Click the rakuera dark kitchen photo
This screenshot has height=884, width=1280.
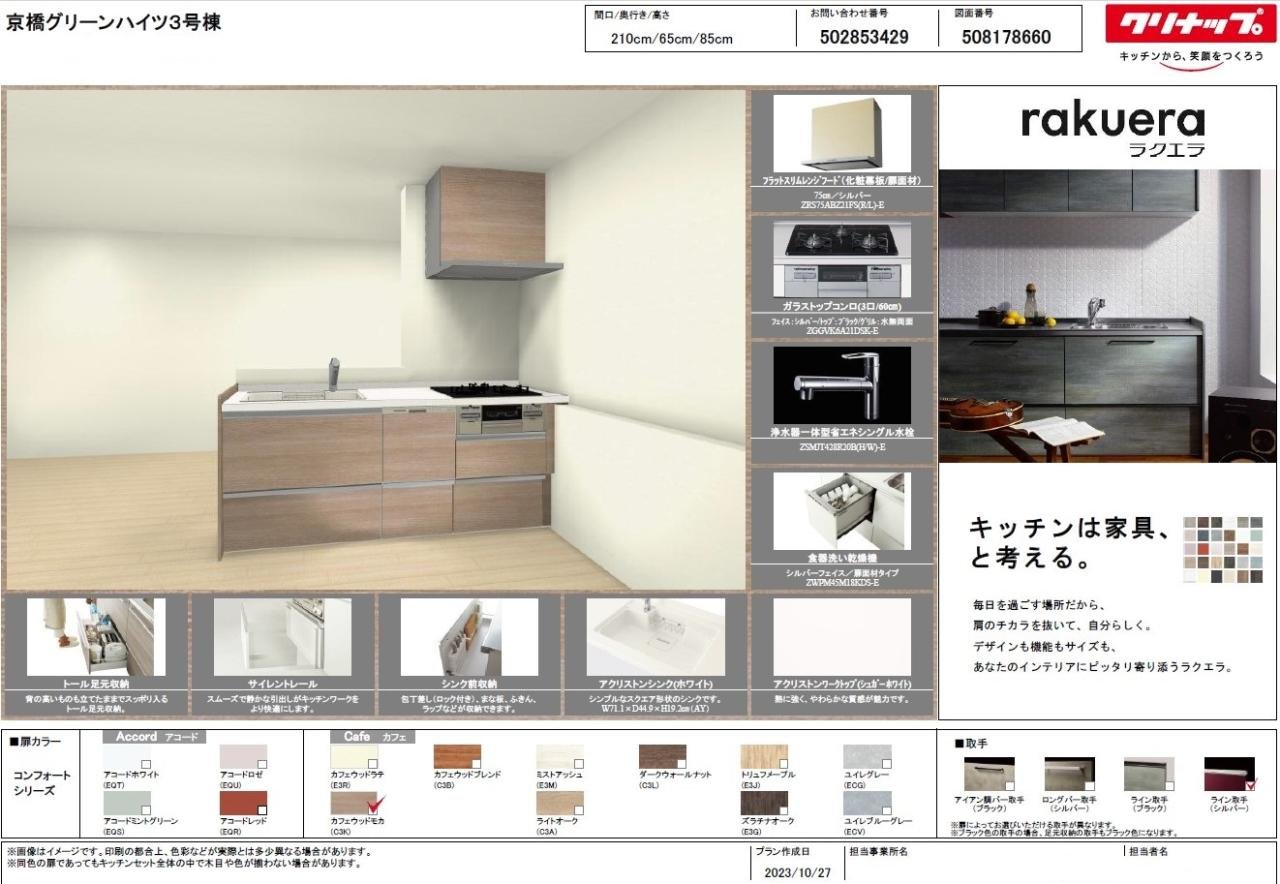1108,315
